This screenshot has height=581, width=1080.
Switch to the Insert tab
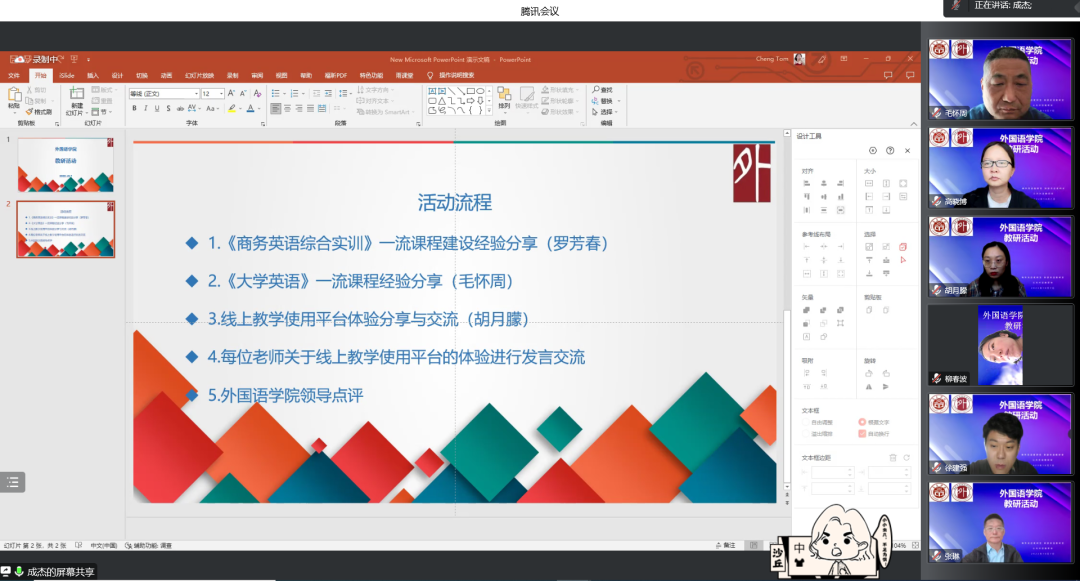coord(92,75)
